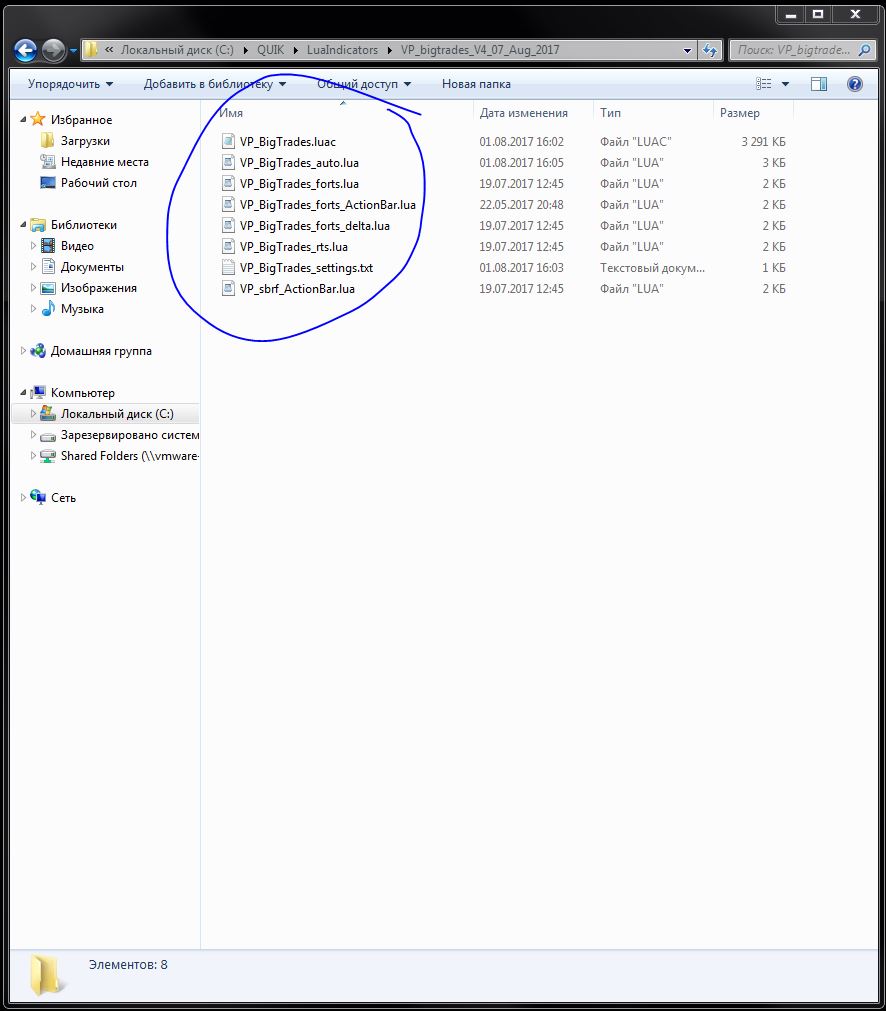Click the change view icon in toolbar
Image resolution: width=886 pixels, height=1011 pixels.
coord(765,84)
